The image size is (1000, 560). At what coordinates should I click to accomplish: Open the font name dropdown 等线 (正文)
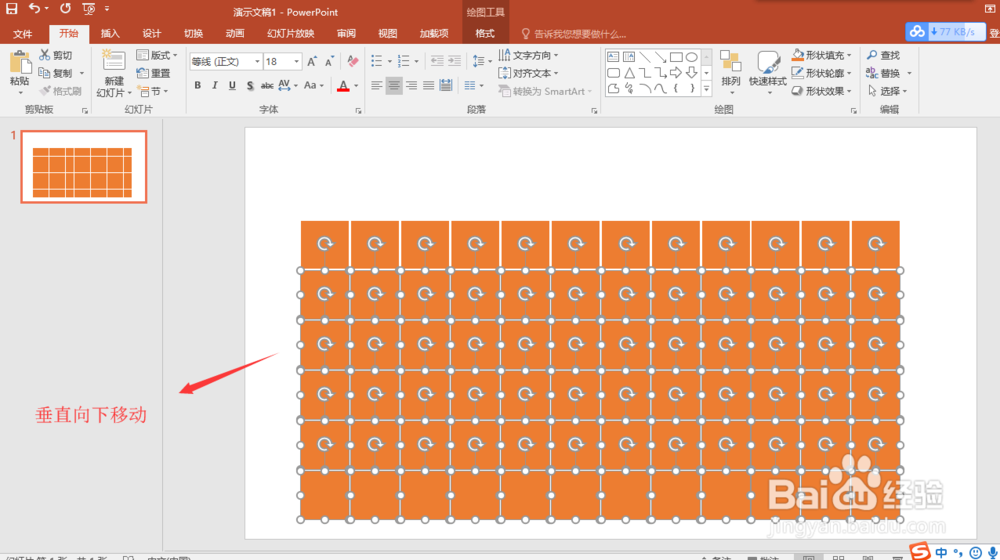click(258, 61)
